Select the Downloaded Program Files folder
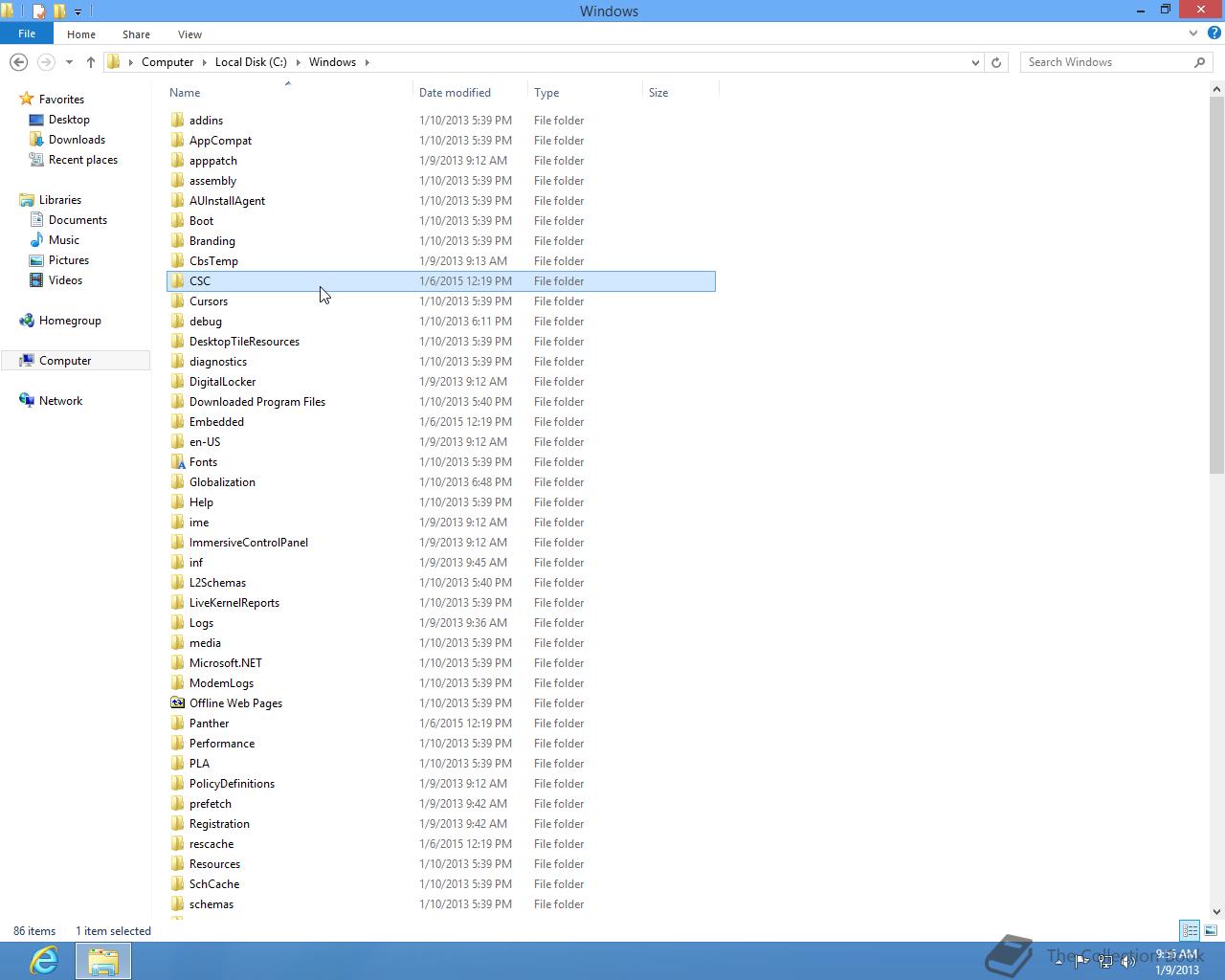 point(256,402)
